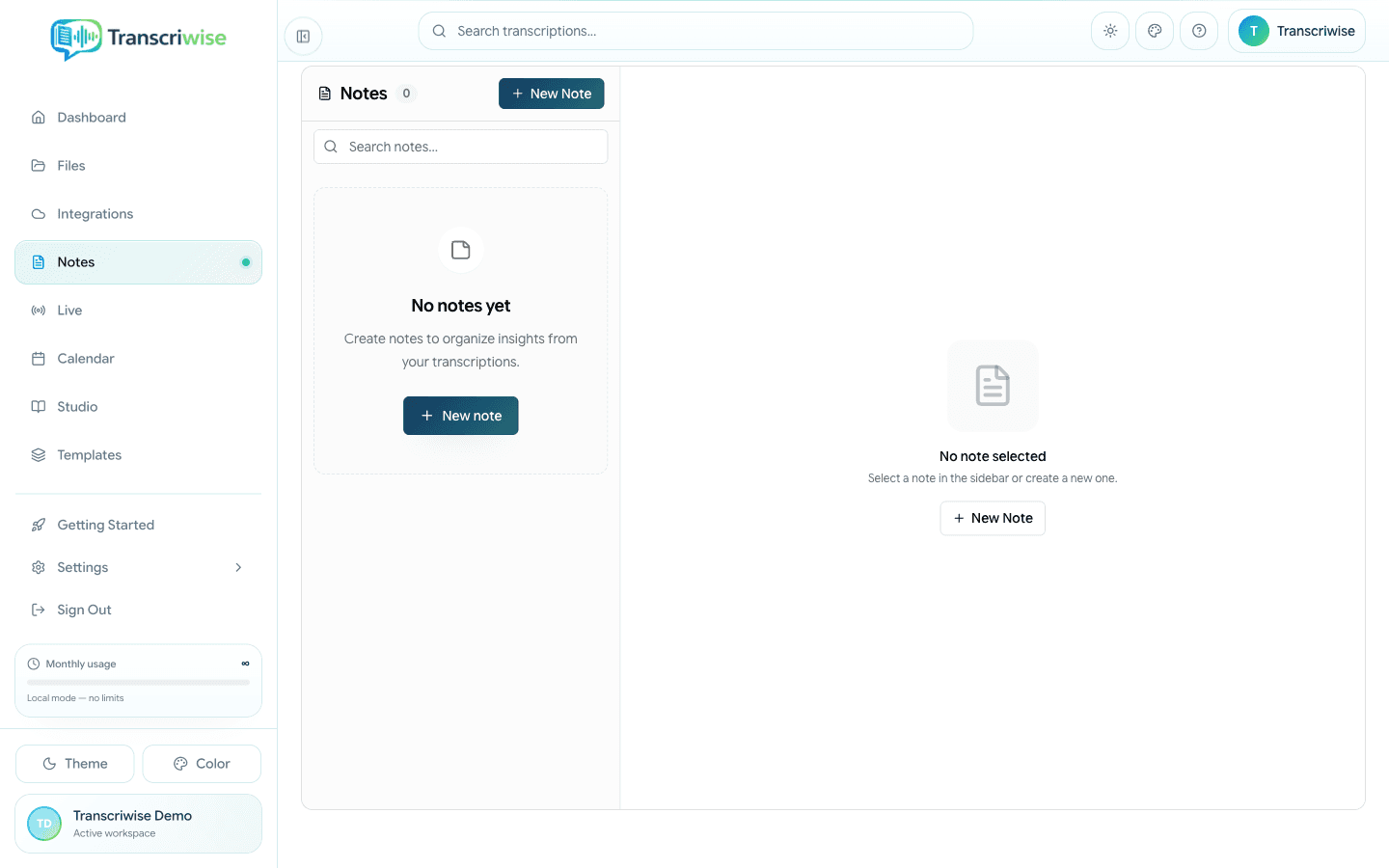Click the Templates layers icon
Viewport: 1389px width, 868px height.
pos(39,455)
